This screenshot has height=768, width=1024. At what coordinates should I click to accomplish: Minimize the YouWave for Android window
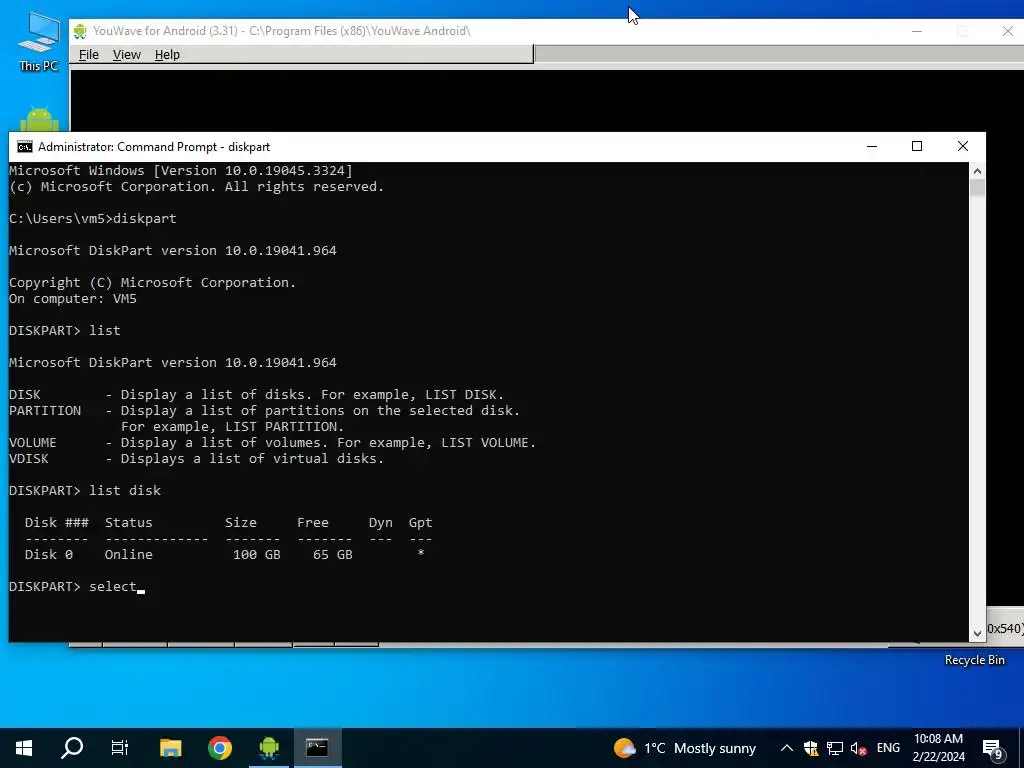(917, 31)
